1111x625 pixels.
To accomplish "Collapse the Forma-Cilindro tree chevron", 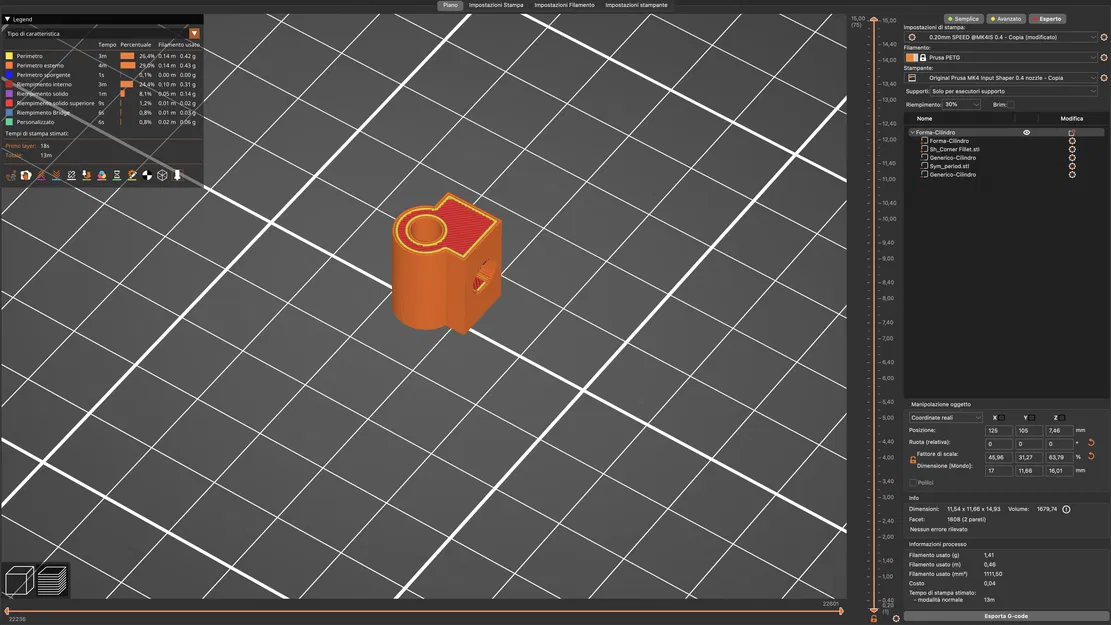I will click(912, 133).
